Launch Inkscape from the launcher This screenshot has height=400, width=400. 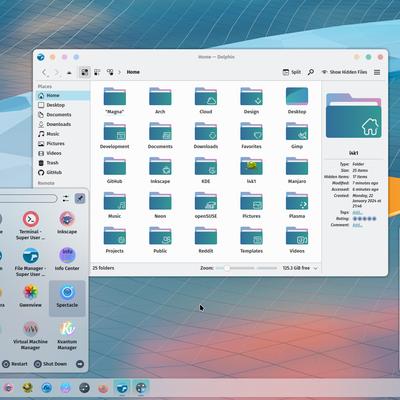[67, 223]
